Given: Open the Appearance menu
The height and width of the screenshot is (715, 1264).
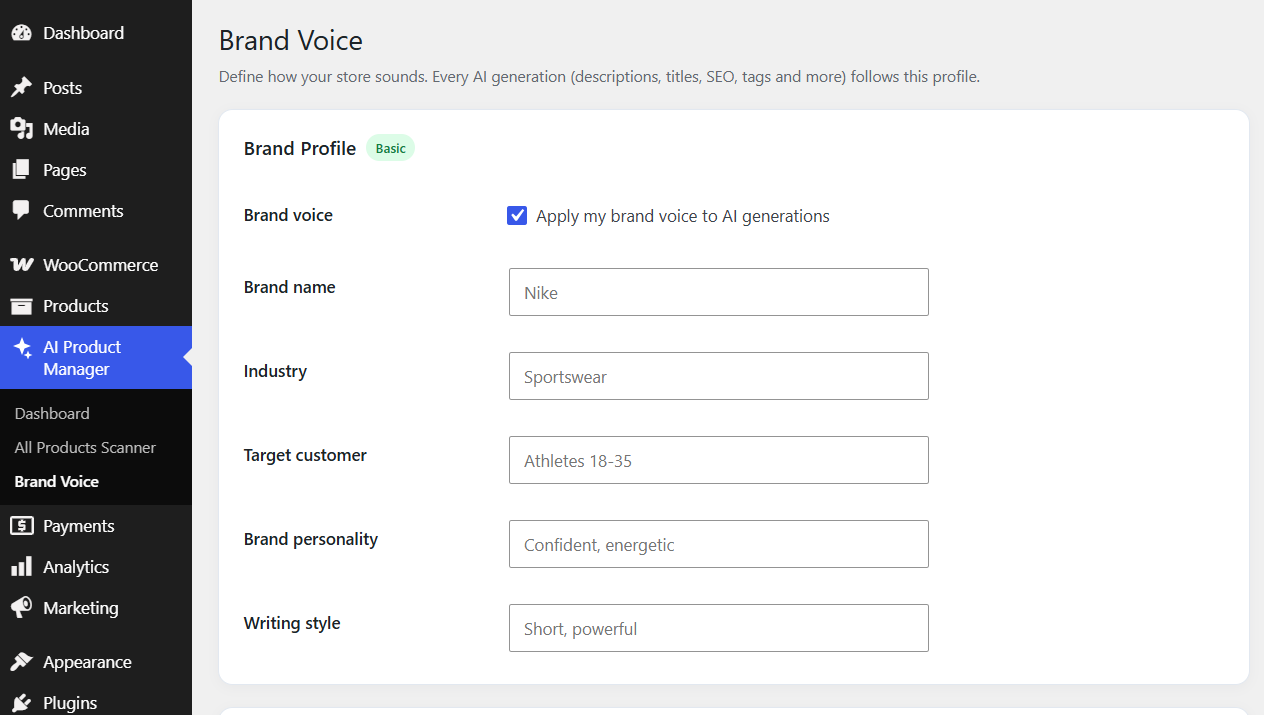Looking at the screenshot, I should [96, 662].
